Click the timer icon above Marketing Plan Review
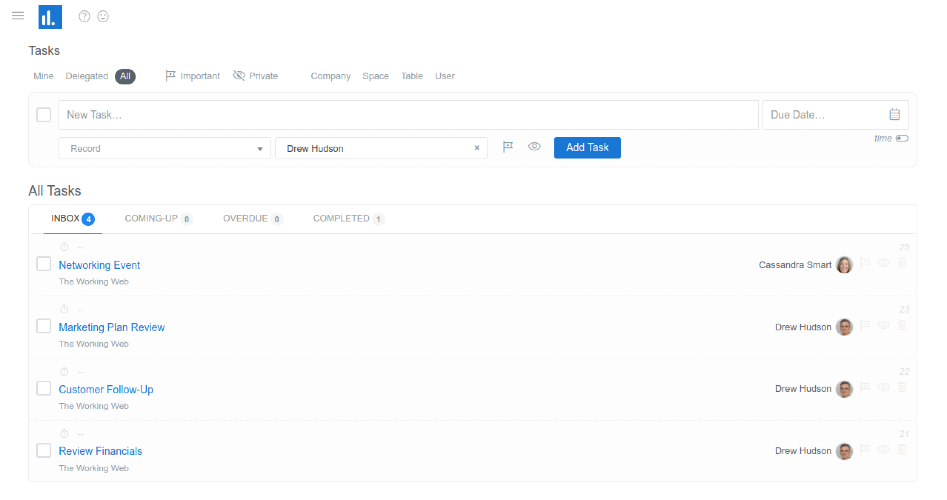The image size is (947, 500). (x=64, y=309)
